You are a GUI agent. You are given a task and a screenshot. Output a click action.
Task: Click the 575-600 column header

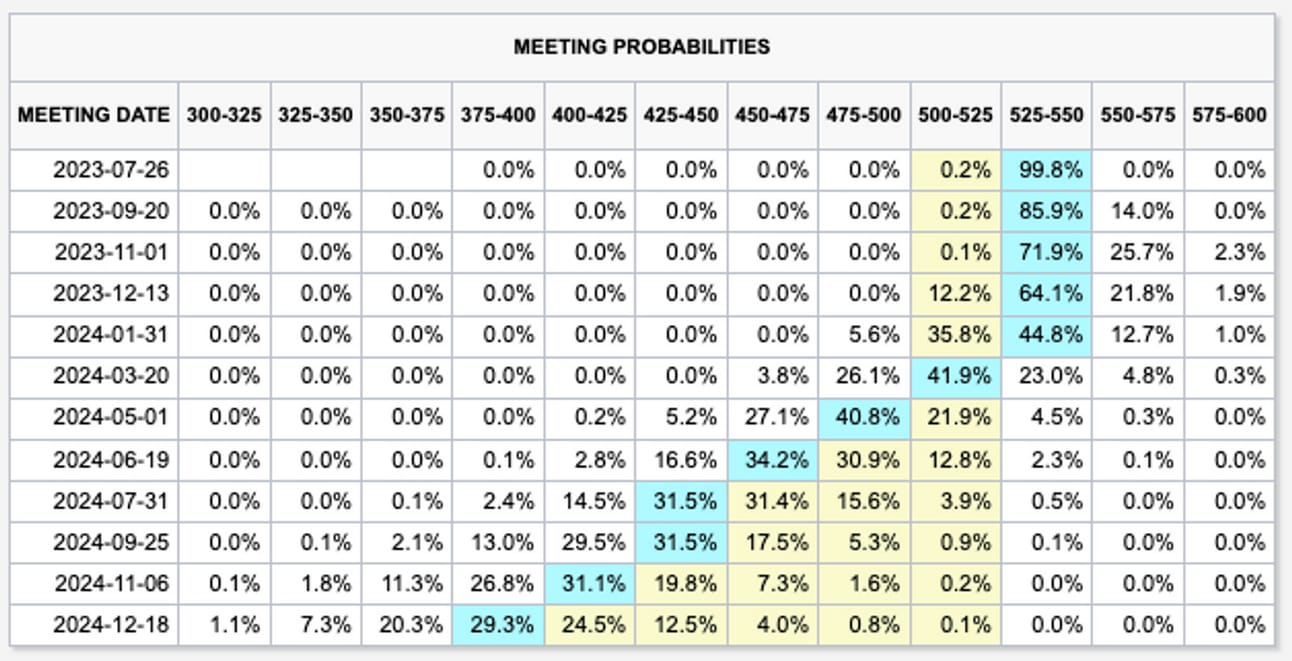pyautogui.click(x=1229, y=115)
